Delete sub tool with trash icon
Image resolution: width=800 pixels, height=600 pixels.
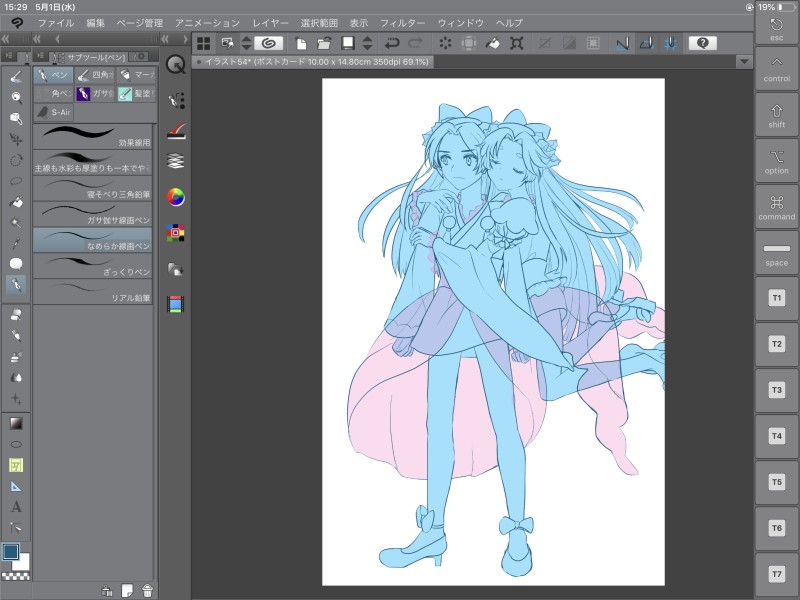pos(147,590)
